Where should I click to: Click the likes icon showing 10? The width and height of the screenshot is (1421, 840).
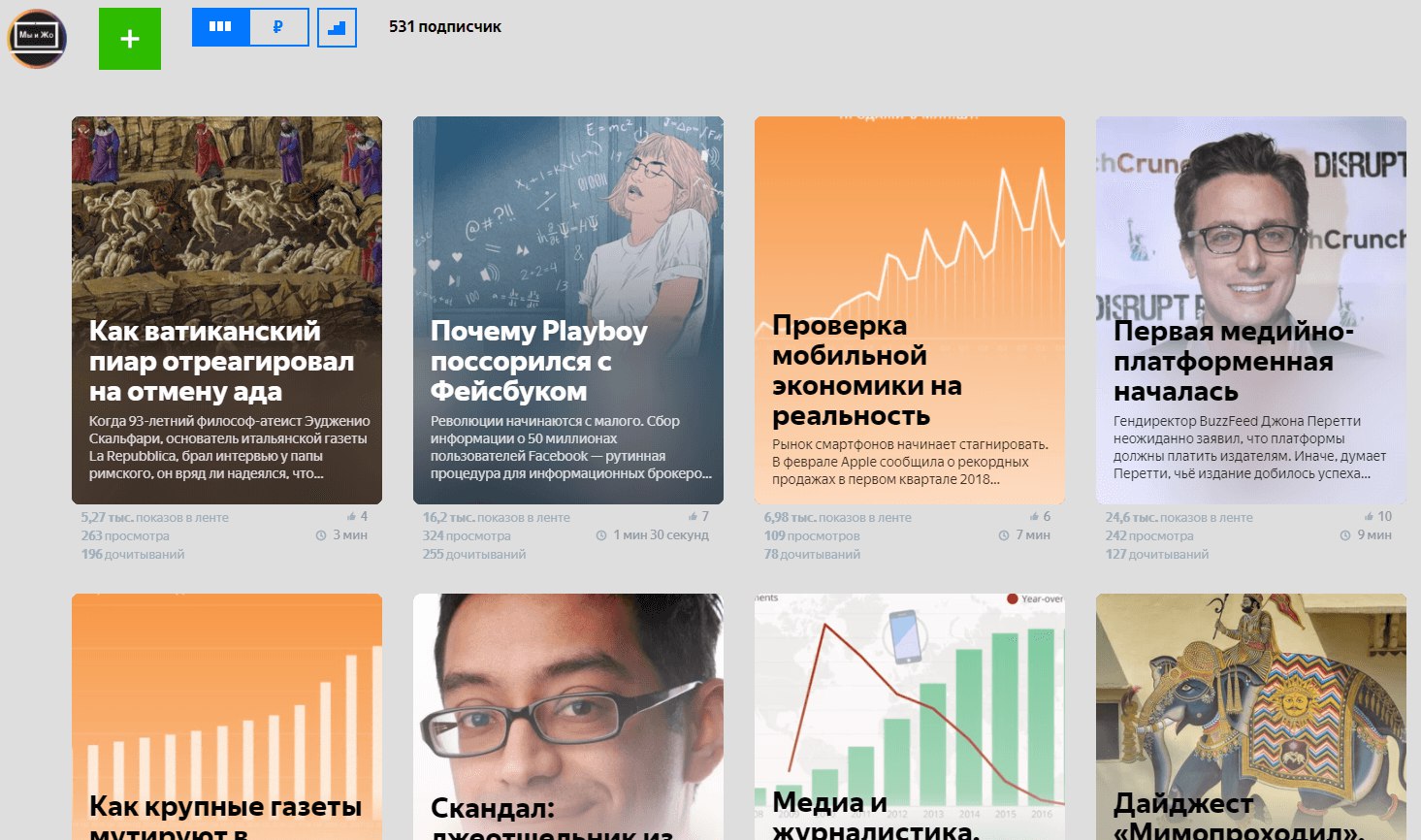(1369, 516)
